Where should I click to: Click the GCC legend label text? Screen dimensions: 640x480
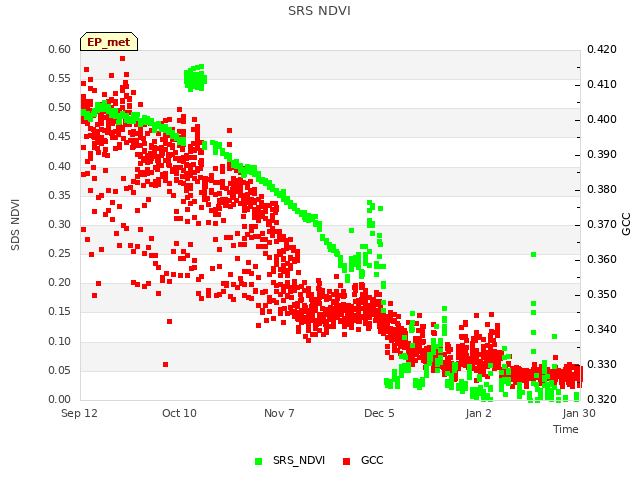click(372, 460)
